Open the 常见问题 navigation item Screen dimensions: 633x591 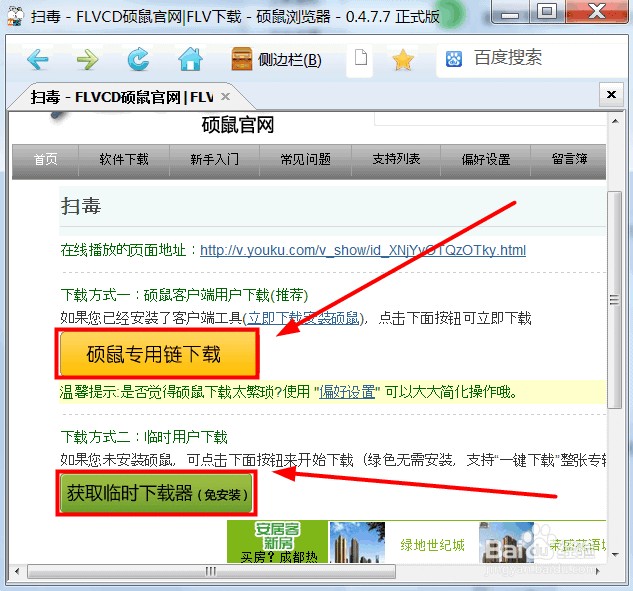tap(306, 159)
